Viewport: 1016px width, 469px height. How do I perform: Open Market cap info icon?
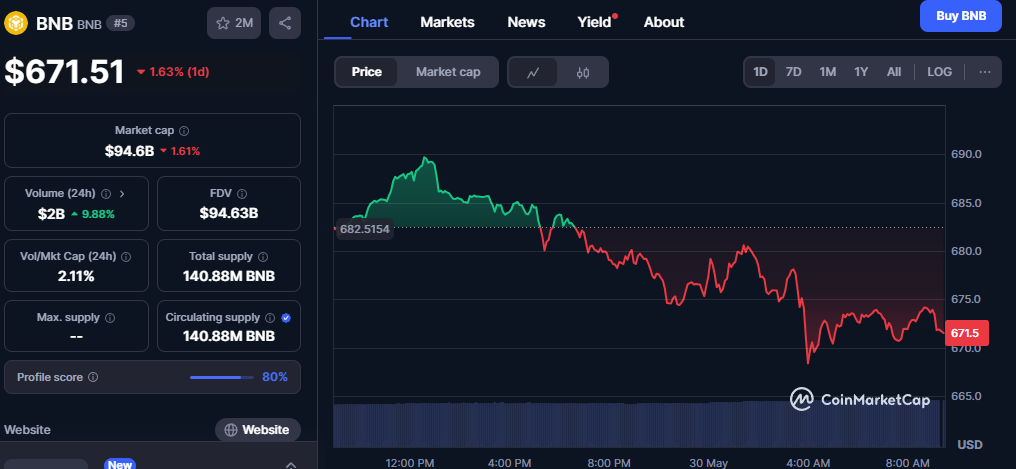(x=184, y=131)
